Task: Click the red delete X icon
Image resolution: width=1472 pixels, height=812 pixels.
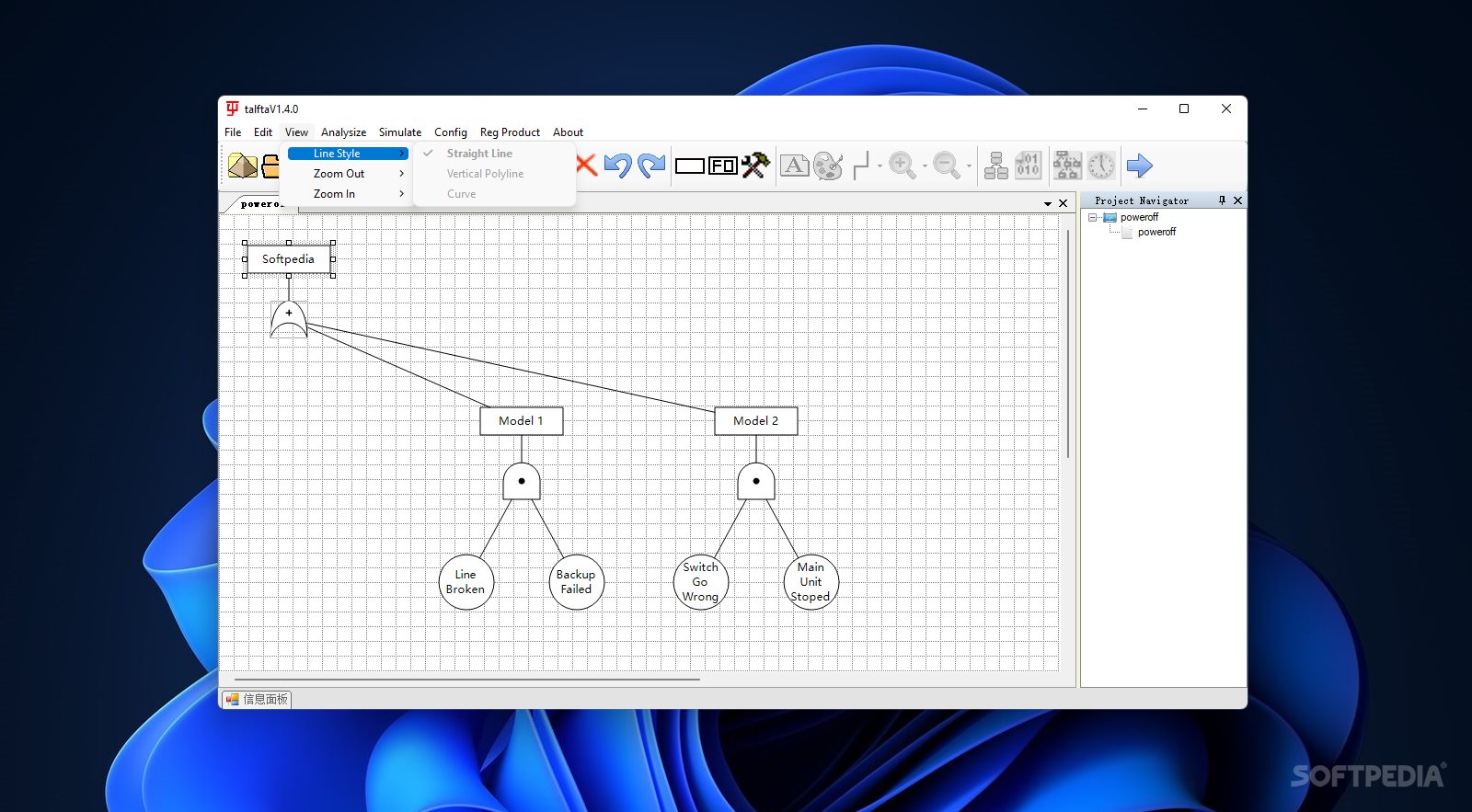Action: click(x=586, y=165)
